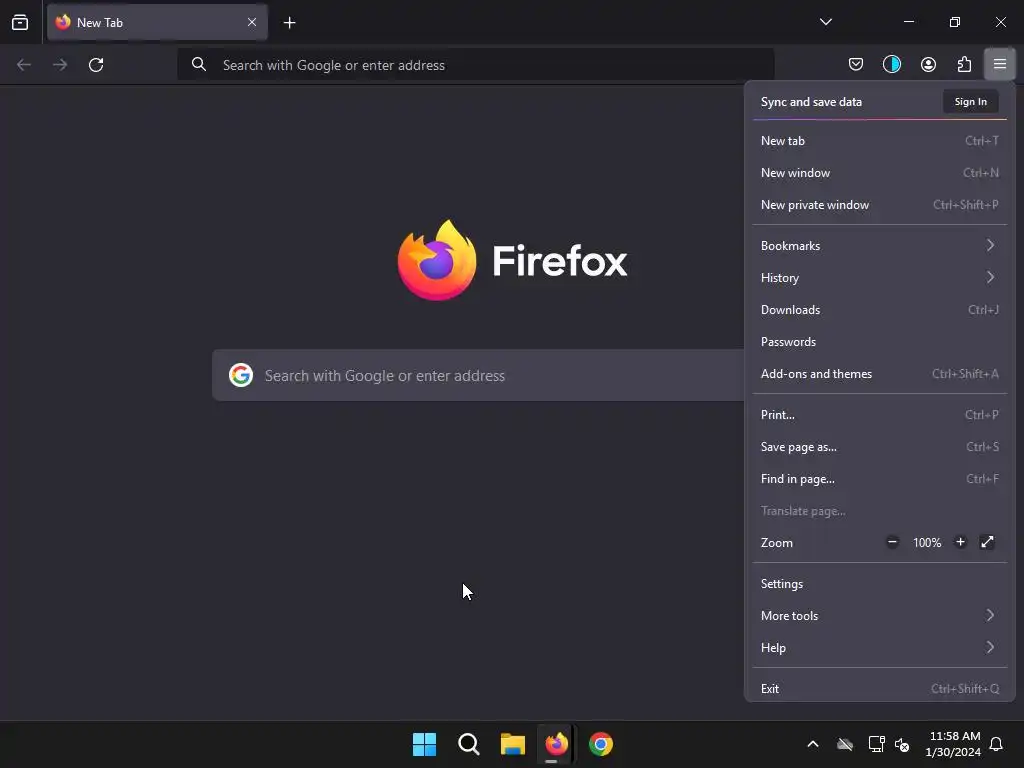Decrease zoom with minus button

(892, 542)
